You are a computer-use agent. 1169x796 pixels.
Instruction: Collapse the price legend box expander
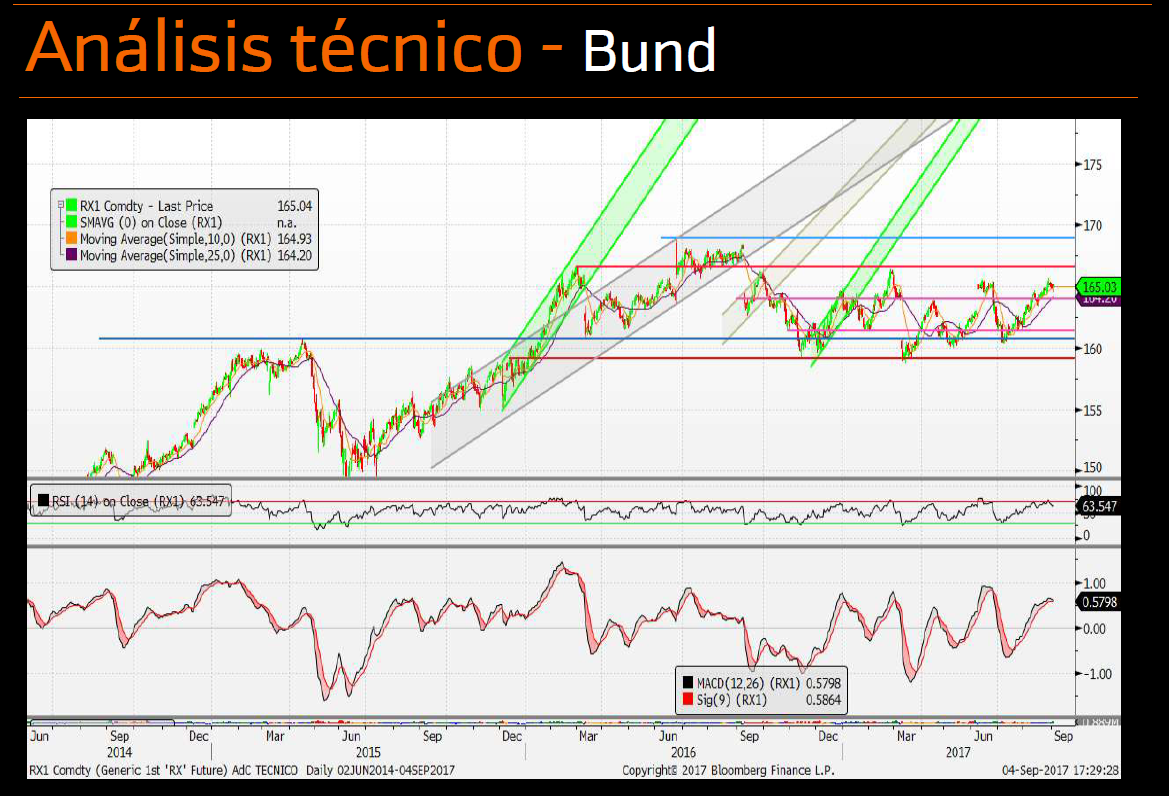coord(60,204)
